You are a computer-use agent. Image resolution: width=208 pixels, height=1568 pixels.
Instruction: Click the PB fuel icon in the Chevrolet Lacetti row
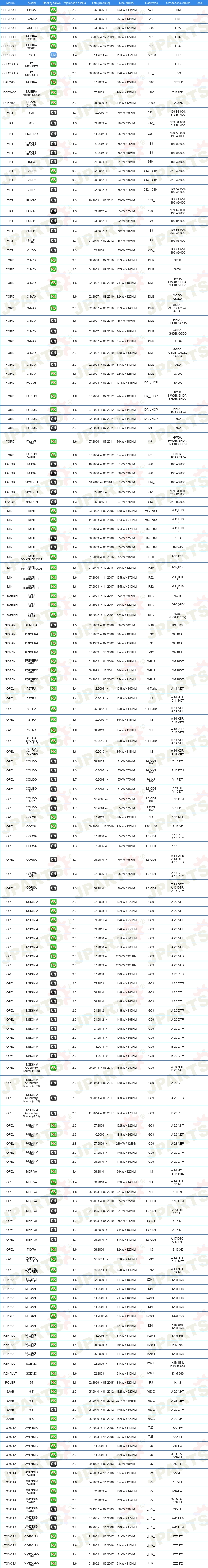coord(53,28)
